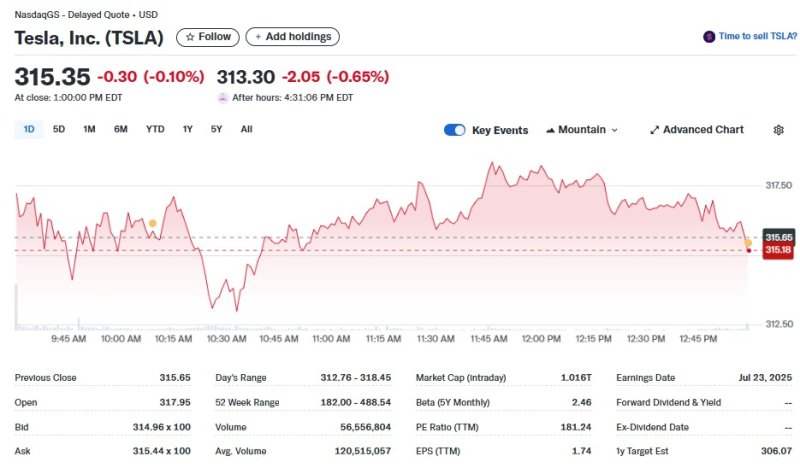This screenshot has height=468, width=800.
Task: Open the Time to sell TSLA? link
Action: [757, 36]
